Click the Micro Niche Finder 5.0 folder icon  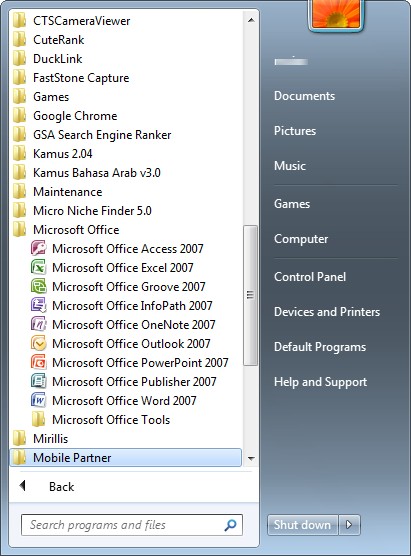(x=19, y=211)
